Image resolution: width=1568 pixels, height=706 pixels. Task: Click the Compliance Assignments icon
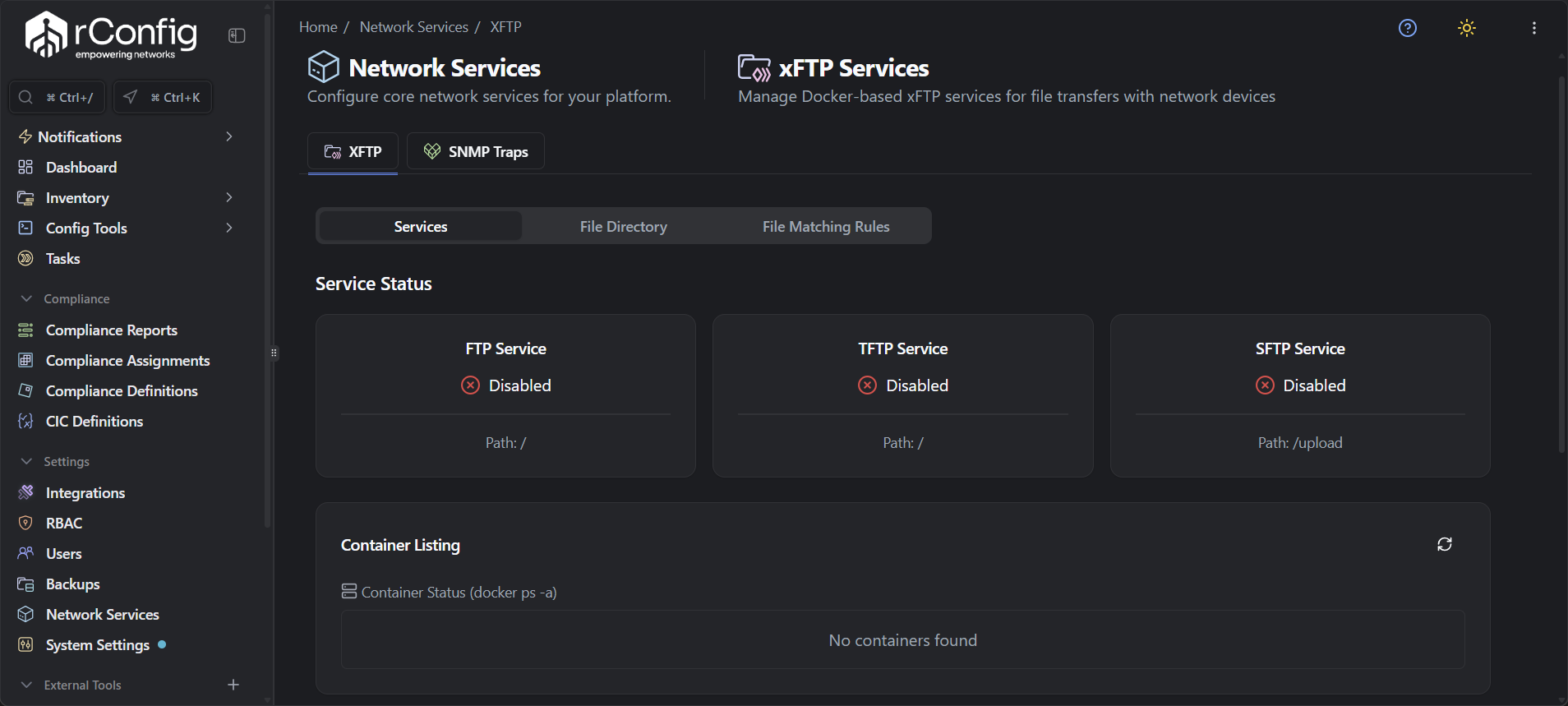25,360
